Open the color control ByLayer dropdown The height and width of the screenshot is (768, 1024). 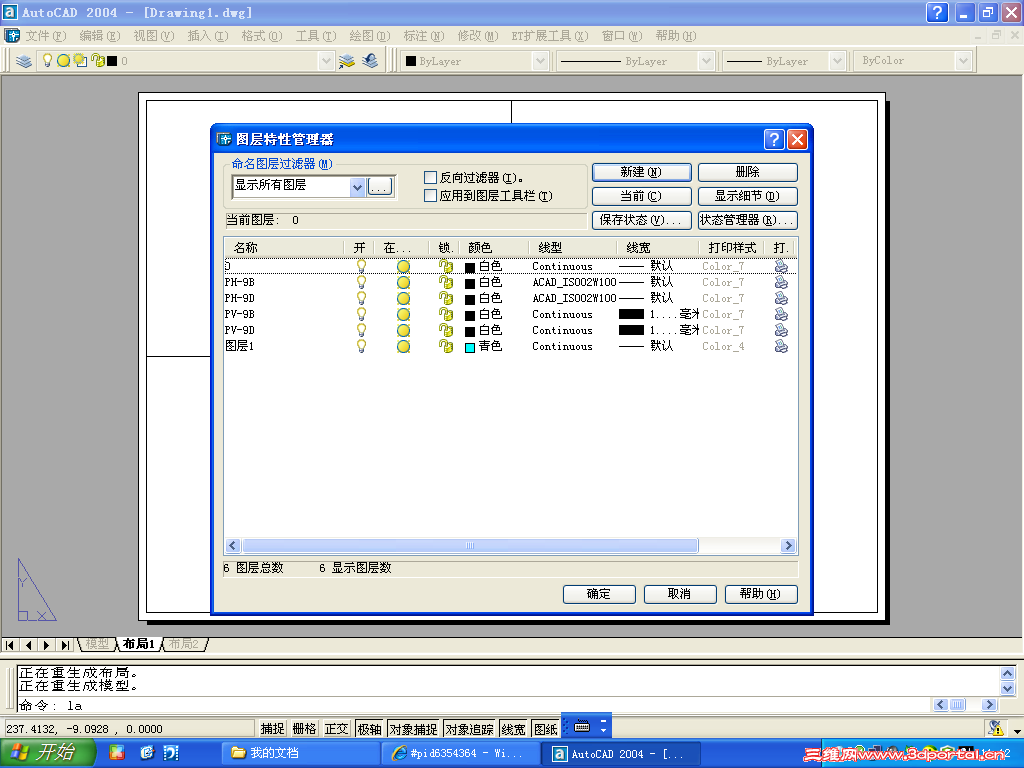(540, 61)
